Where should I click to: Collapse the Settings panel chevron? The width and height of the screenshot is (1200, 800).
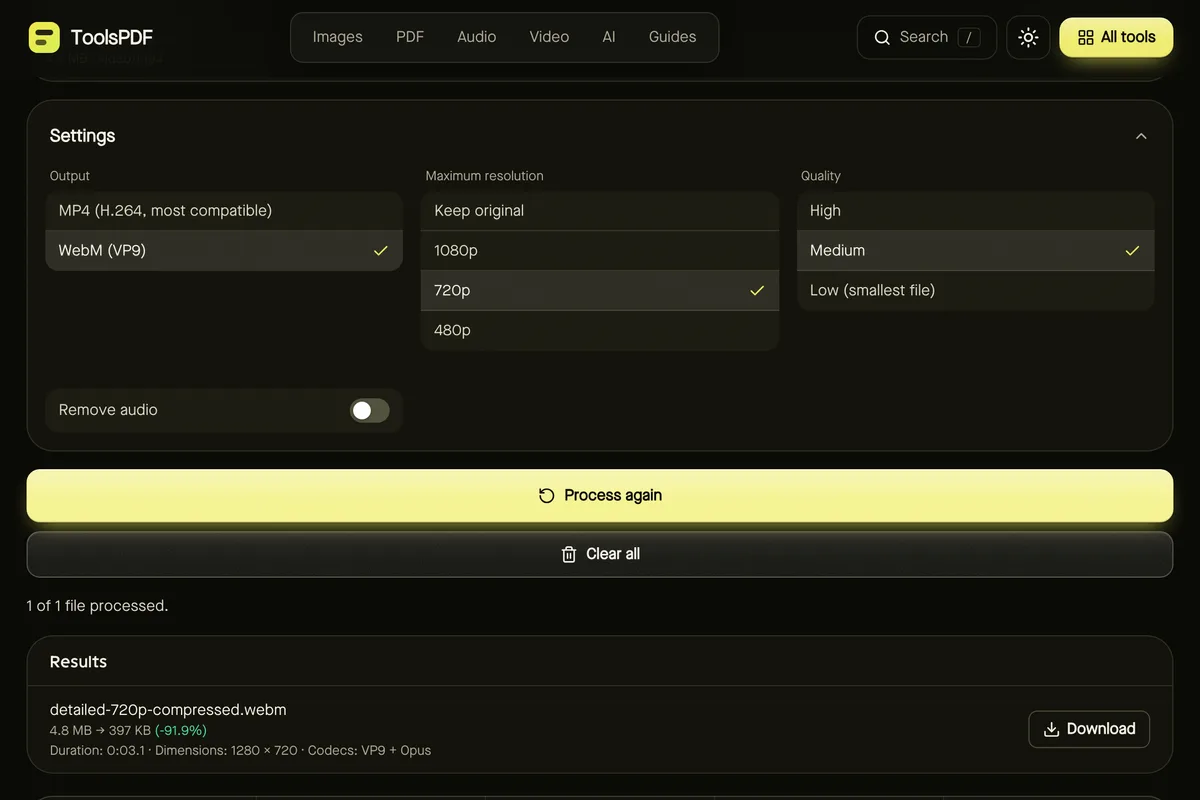(1141, 136)
